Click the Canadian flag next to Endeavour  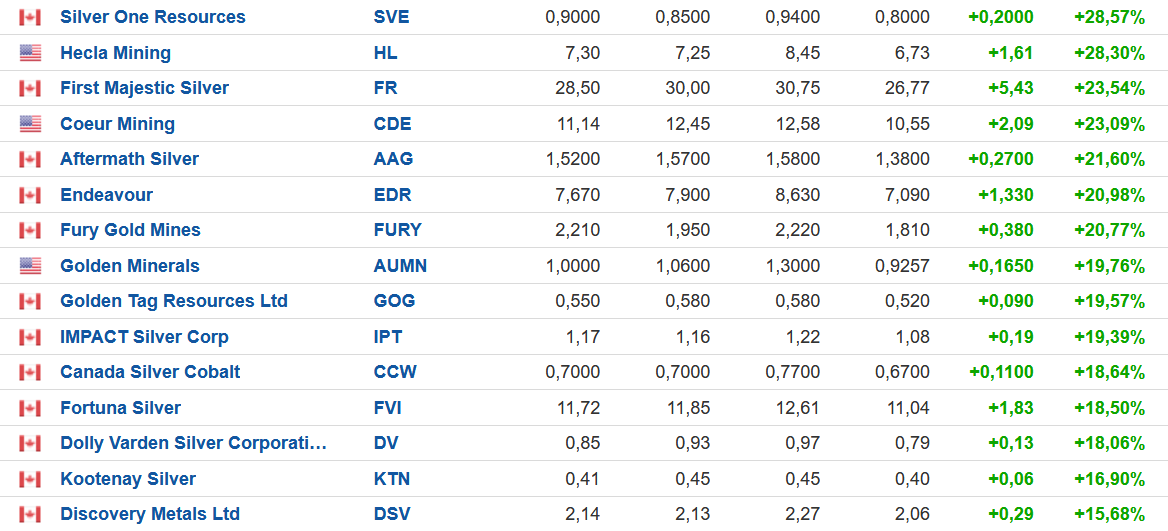point(30,195)
